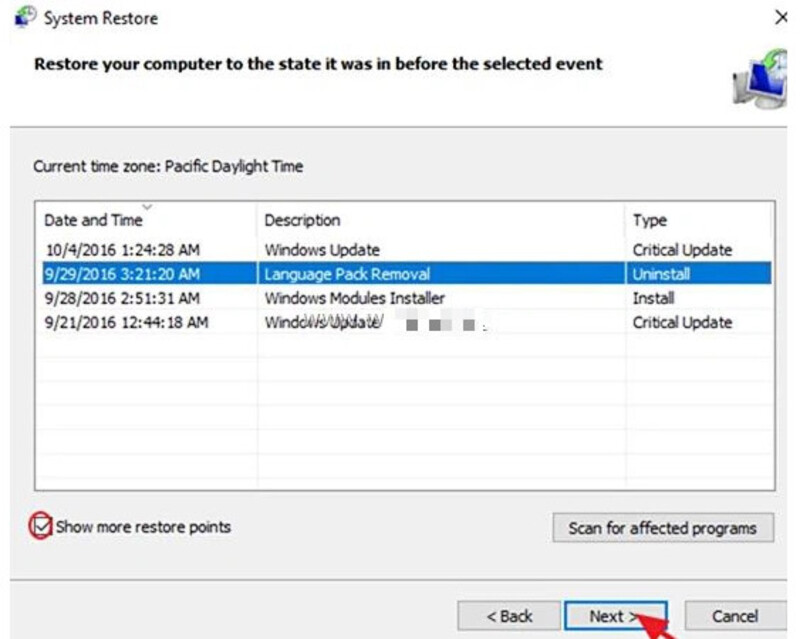Click Scan for affected programs button
Viewport: 800px width, 639px height.
(663, 528)
